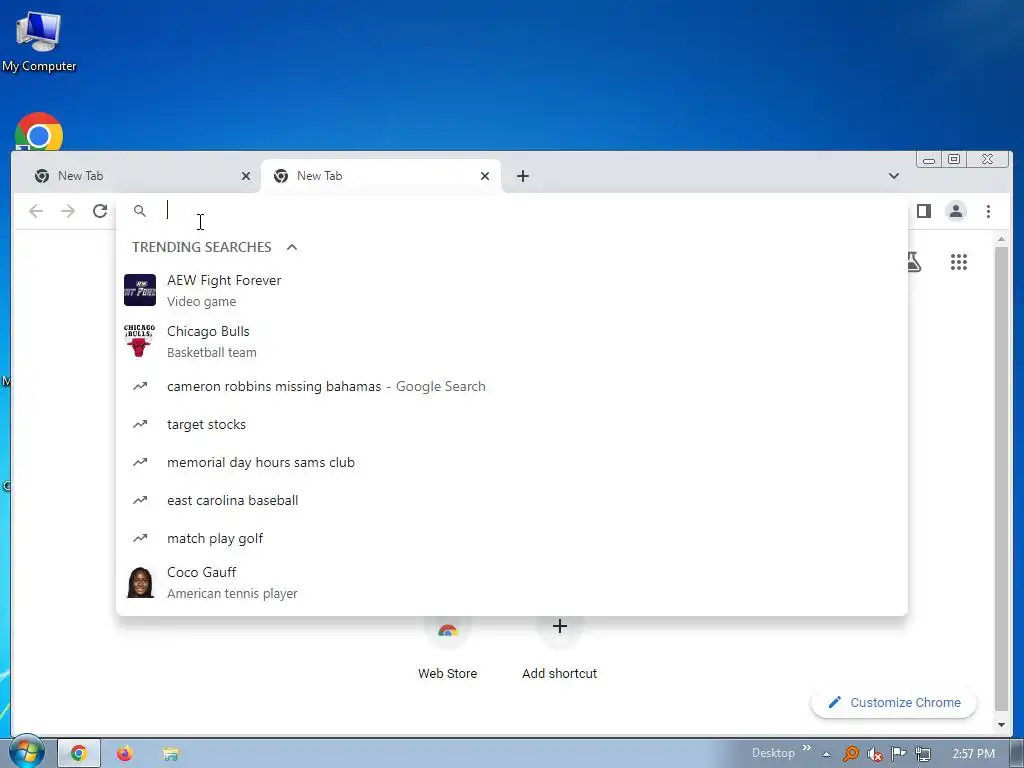Reload the current page
This screenshot has height=768, width=1024.
tap(100, 211)
